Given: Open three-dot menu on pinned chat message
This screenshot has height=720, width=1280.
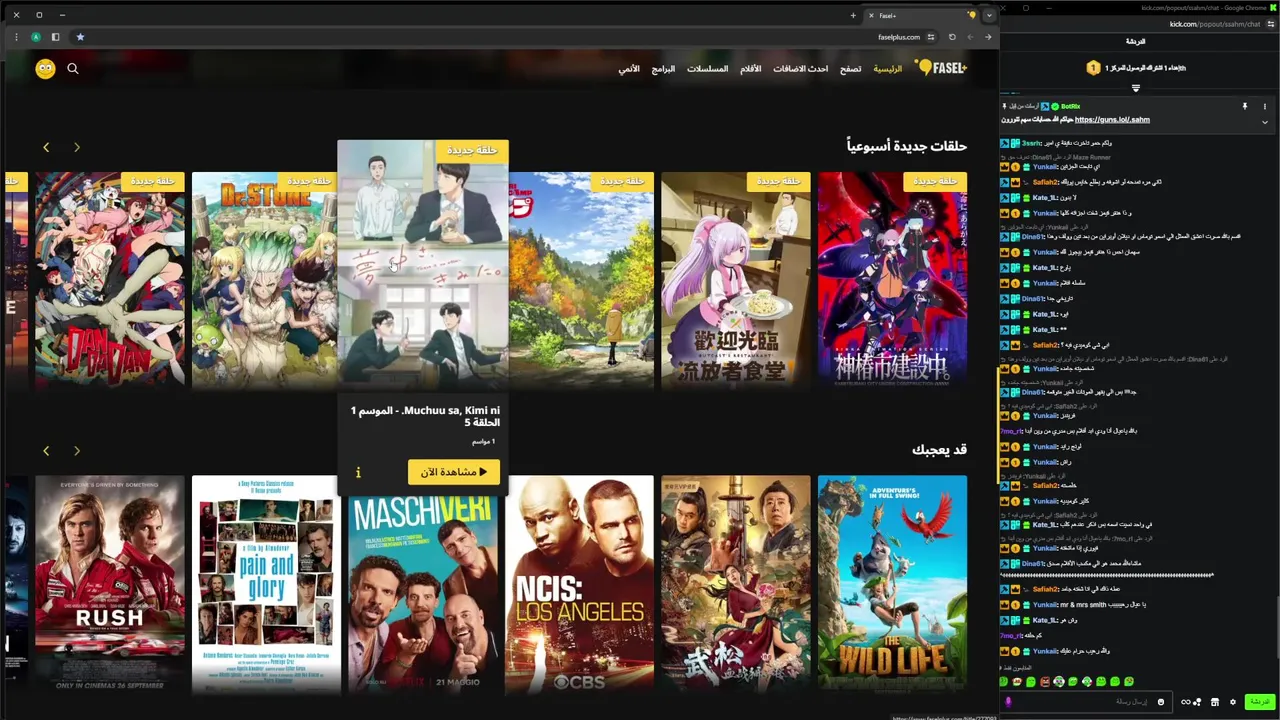Looking at the screenshot, I should 1264,106.
